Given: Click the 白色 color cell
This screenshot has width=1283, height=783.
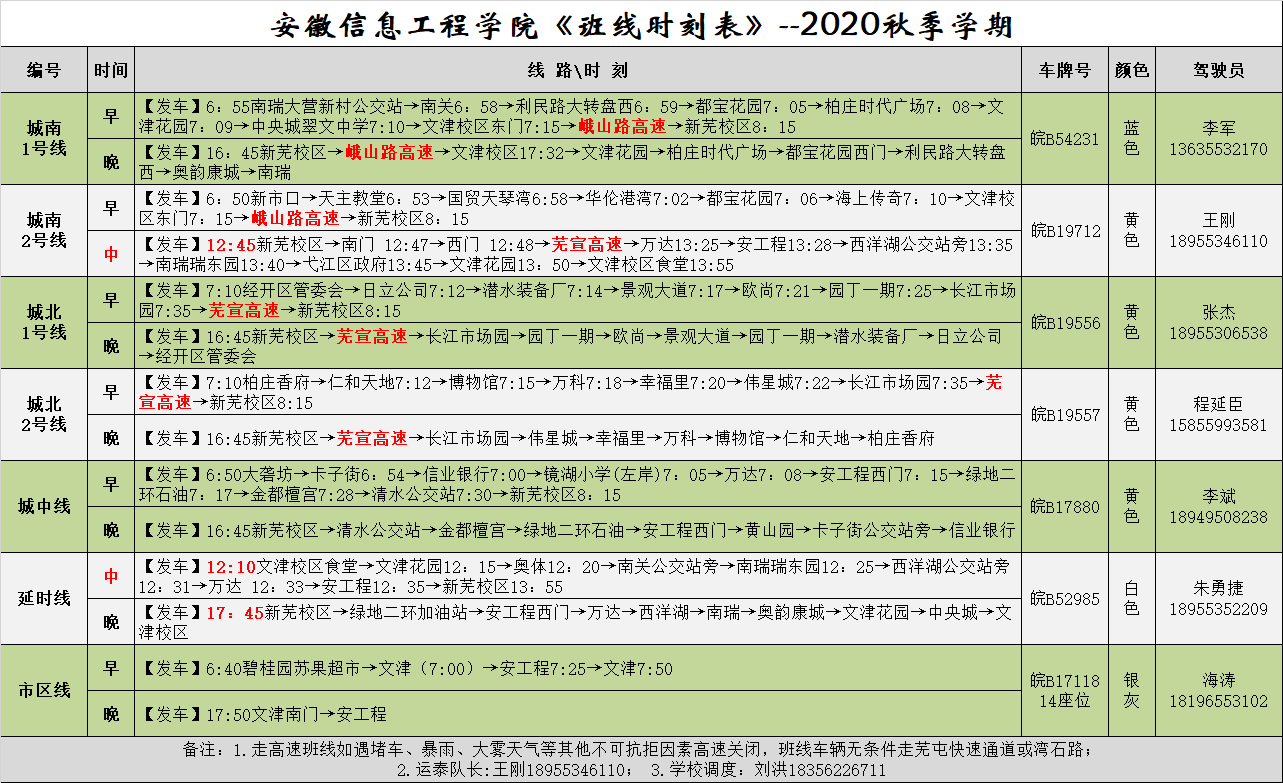Looking at the screenshot, I should 1132,598.
